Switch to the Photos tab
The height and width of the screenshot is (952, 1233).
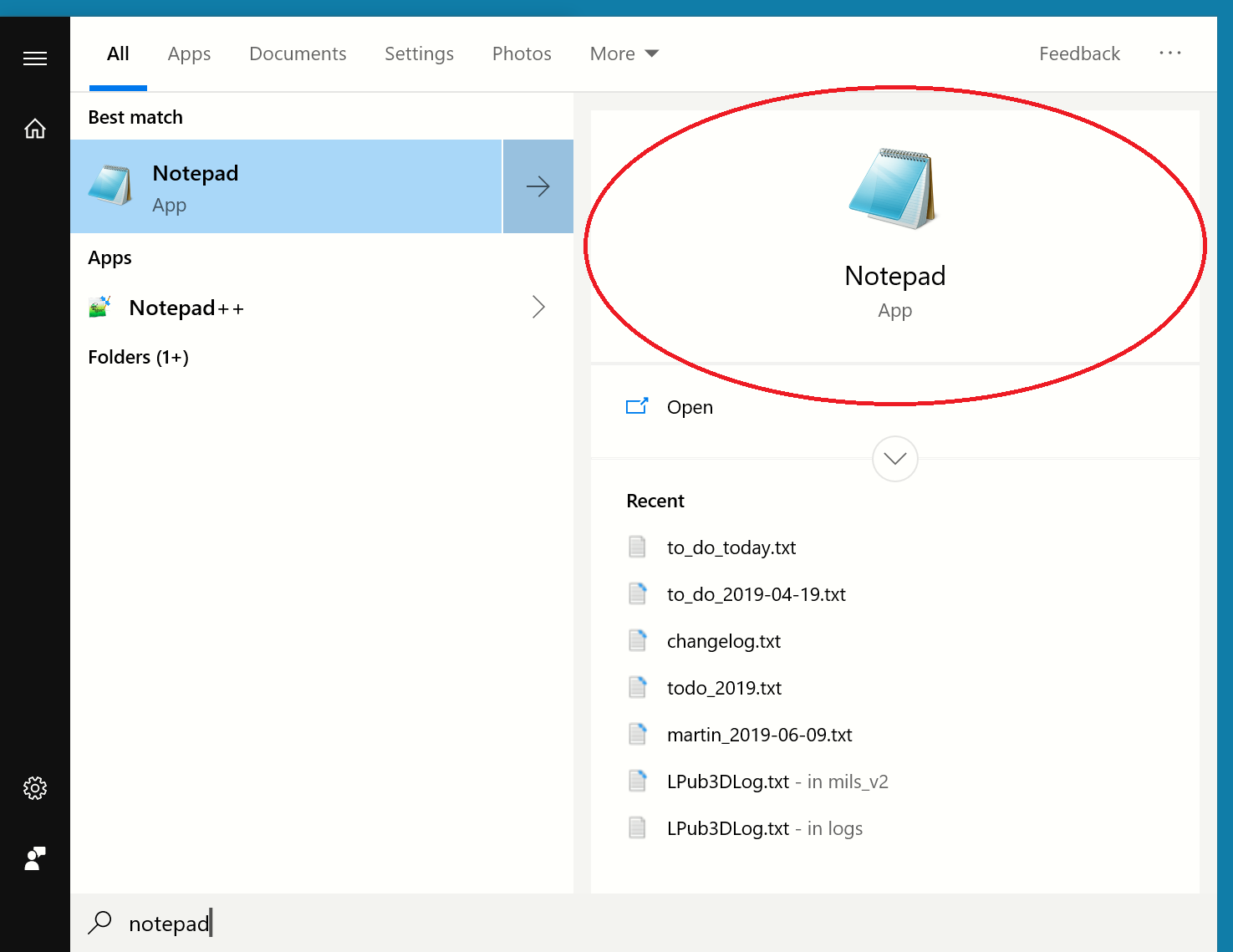522,53
